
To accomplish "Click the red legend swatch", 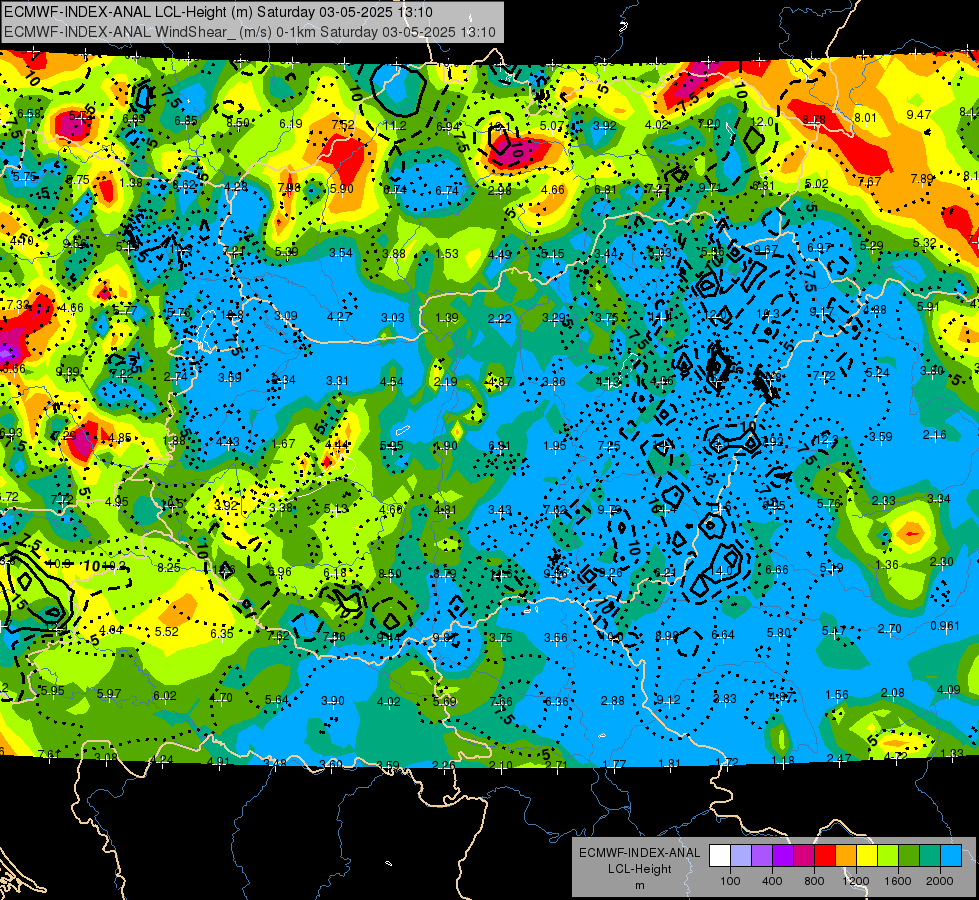I will pyautogui.click(x=825, y=856).
